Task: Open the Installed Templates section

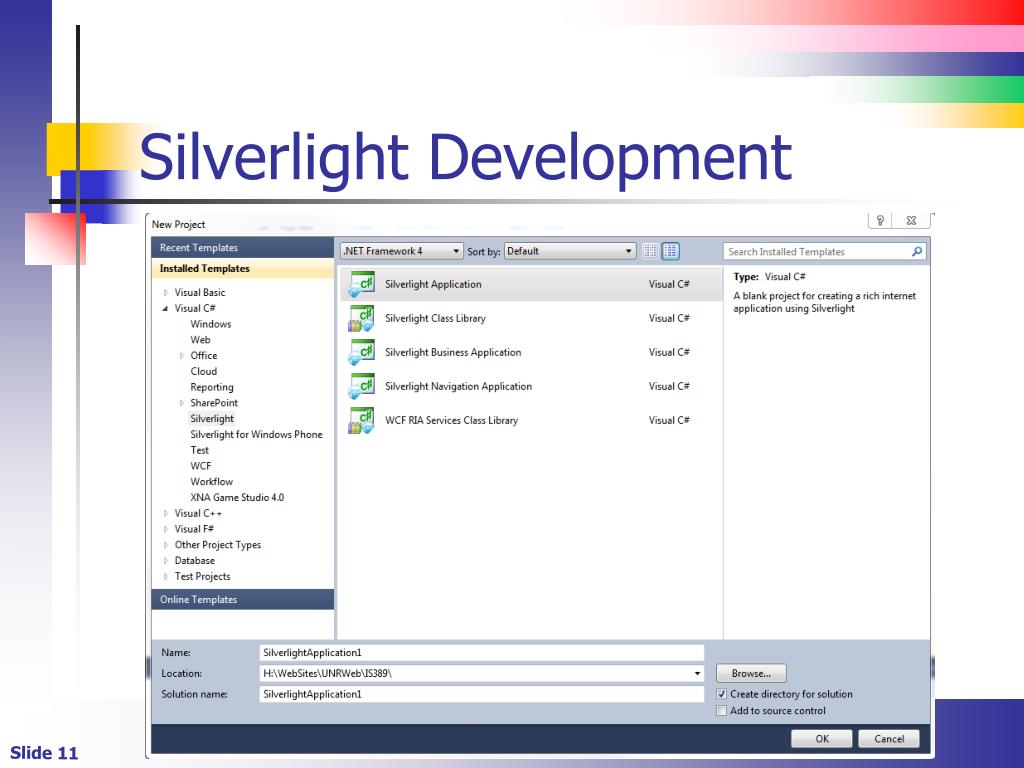Action: [243, 268]
